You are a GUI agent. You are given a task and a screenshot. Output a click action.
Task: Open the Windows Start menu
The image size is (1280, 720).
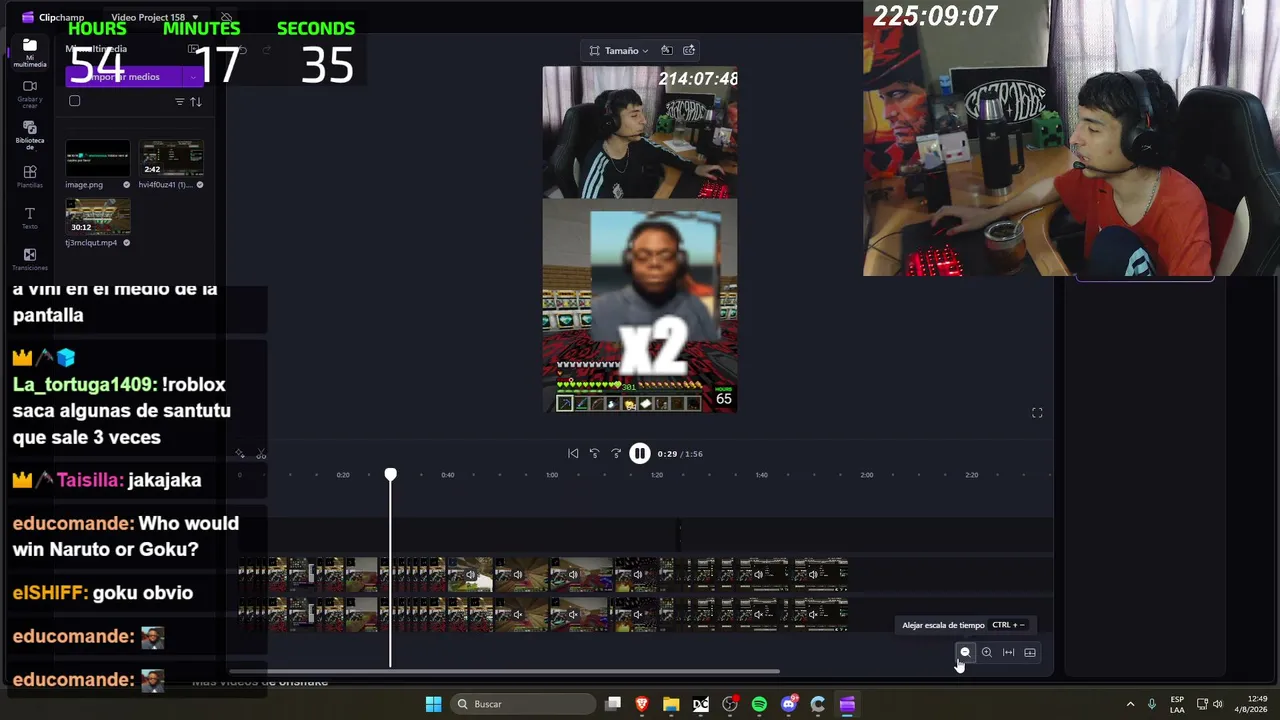(x=433, y=704)
